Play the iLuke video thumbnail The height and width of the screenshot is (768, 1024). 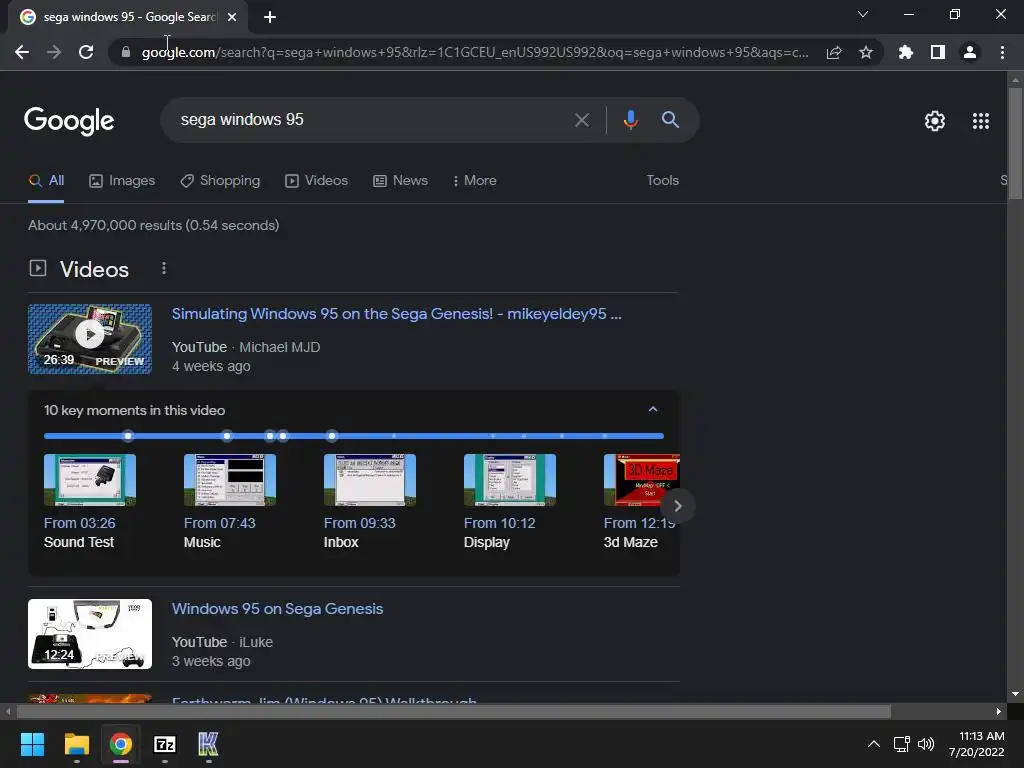[90, 634]
